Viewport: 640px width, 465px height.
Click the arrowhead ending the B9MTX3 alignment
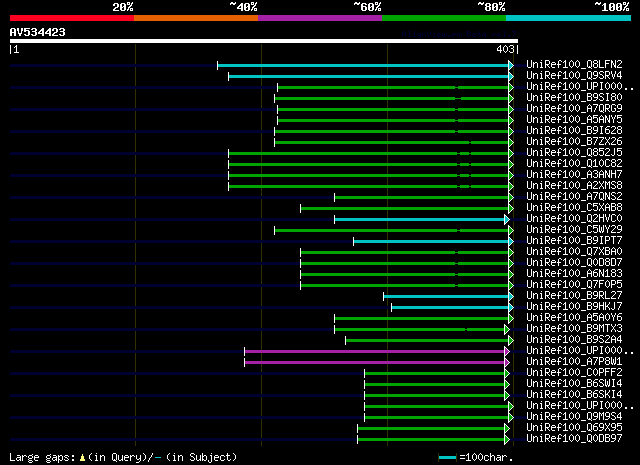507,329
